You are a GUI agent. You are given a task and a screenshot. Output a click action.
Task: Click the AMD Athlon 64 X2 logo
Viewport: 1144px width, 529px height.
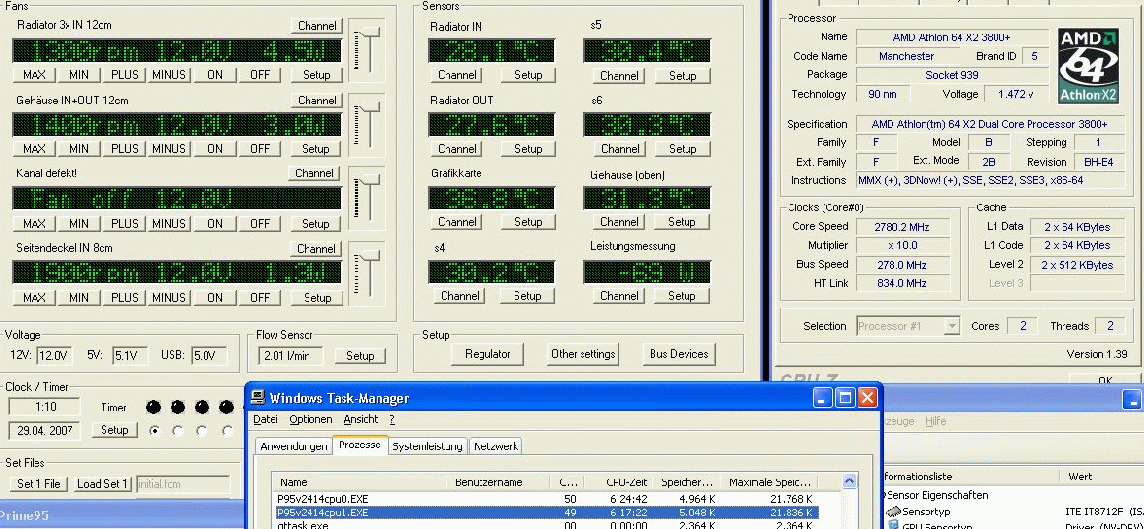[x=1088, y=66]
